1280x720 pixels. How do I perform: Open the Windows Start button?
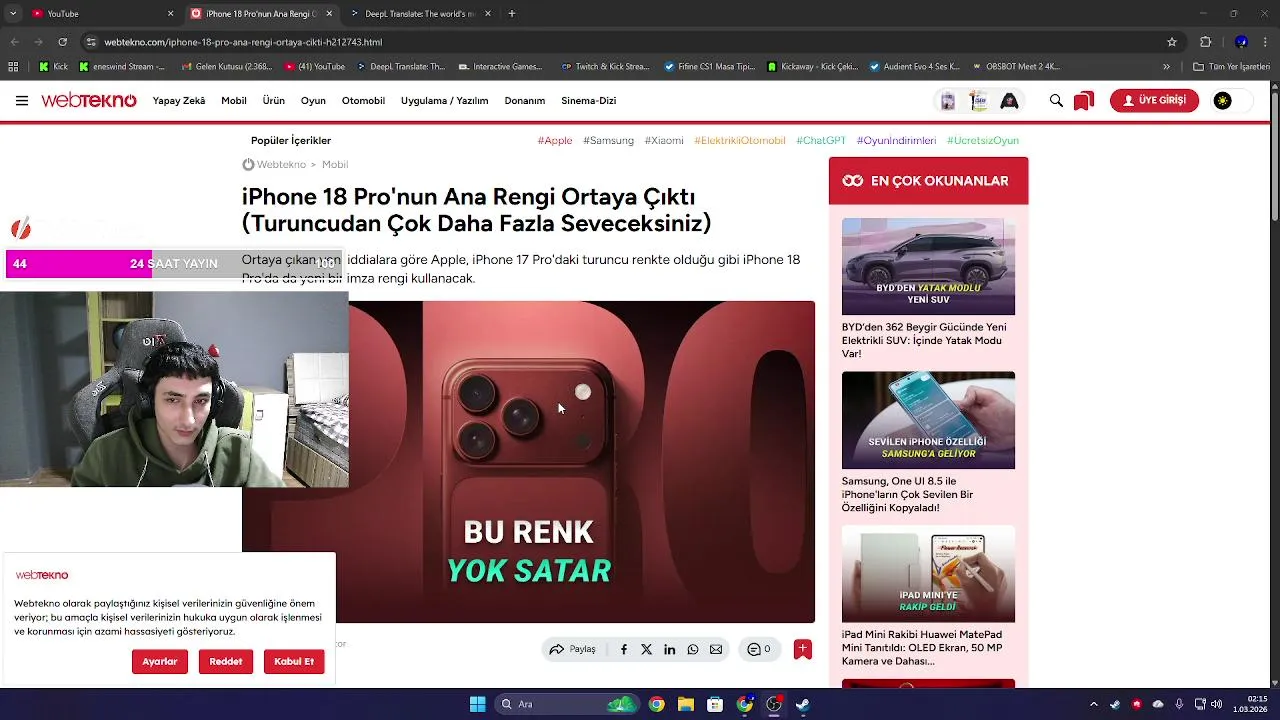coord(478,704)
